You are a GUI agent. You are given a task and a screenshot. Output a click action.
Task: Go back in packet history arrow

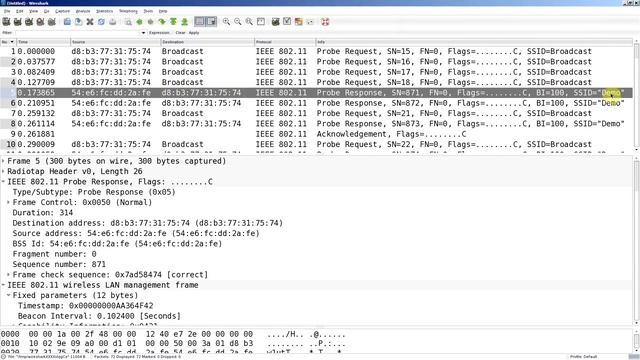[140, 22]
